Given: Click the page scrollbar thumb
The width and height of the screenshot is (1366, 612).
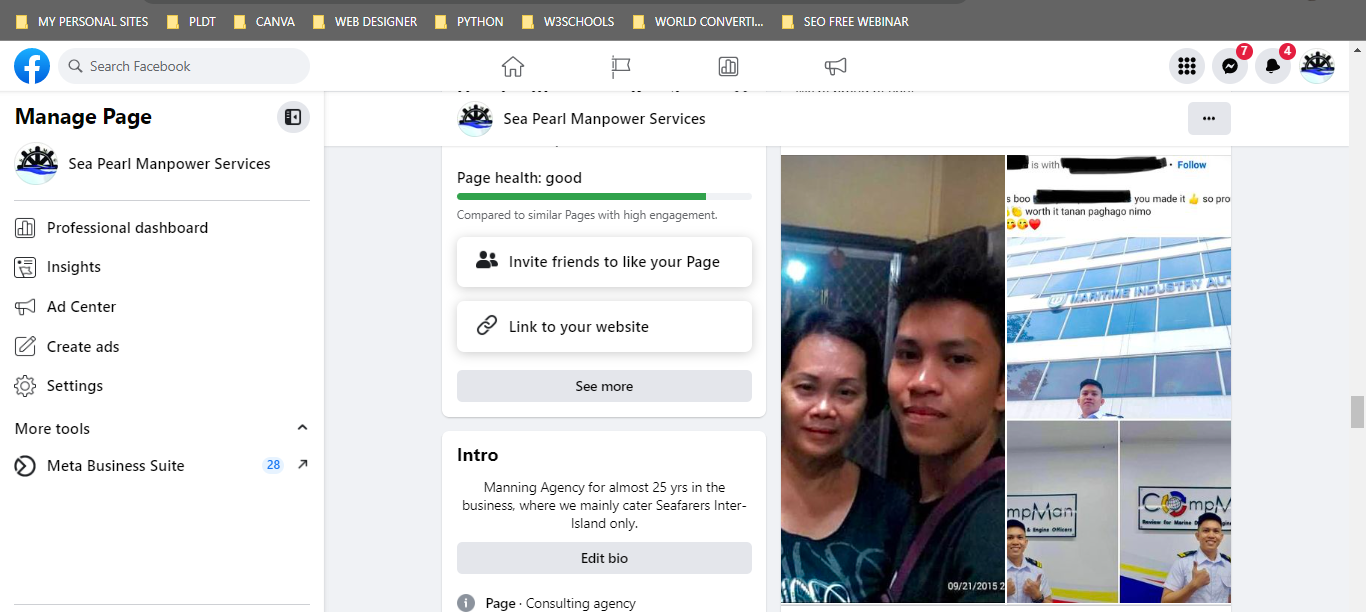Looking at the screenshot, I should pos(1357,412).
